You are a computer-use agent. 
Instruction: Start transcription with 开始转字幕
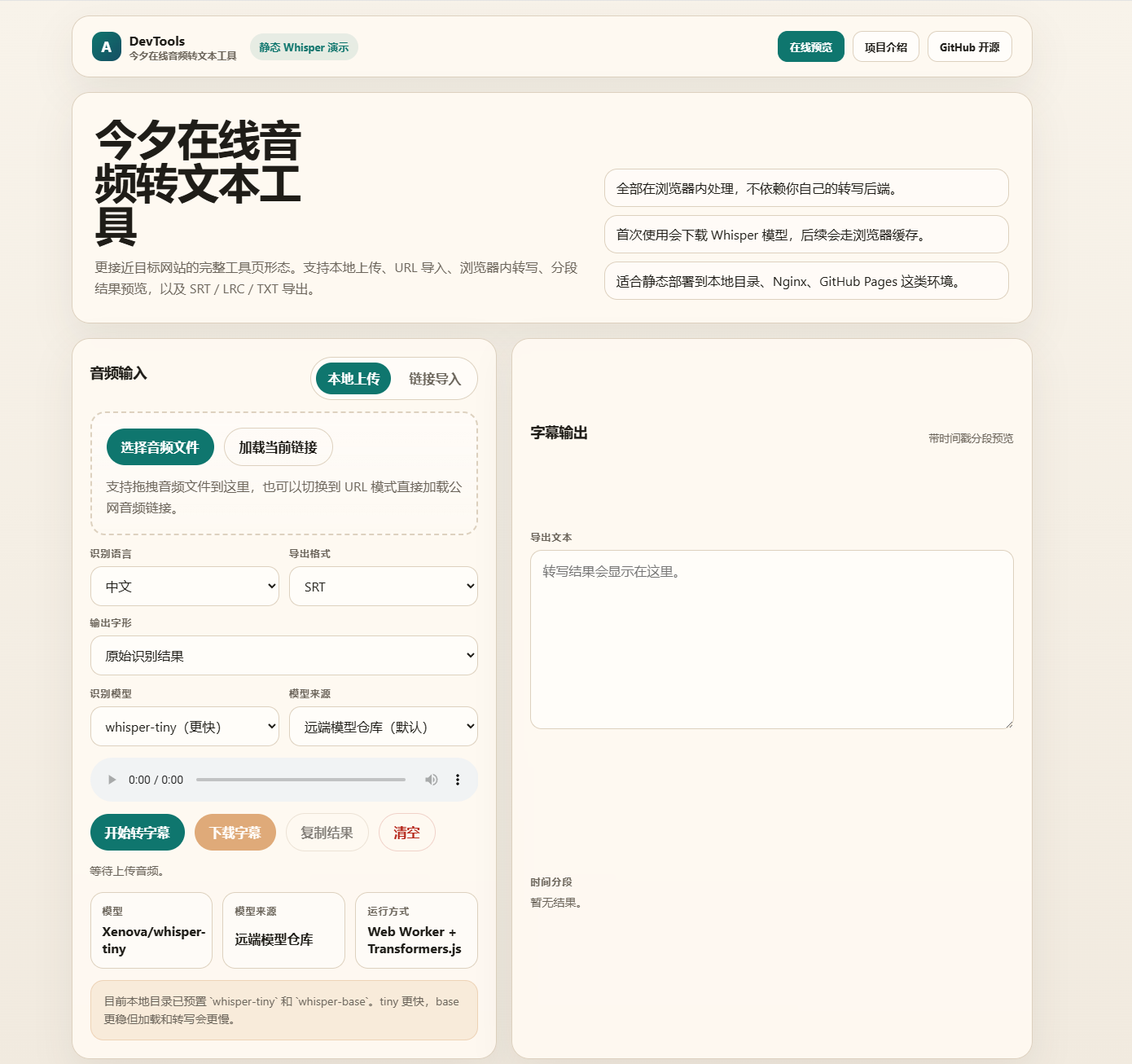pos(138,833)
